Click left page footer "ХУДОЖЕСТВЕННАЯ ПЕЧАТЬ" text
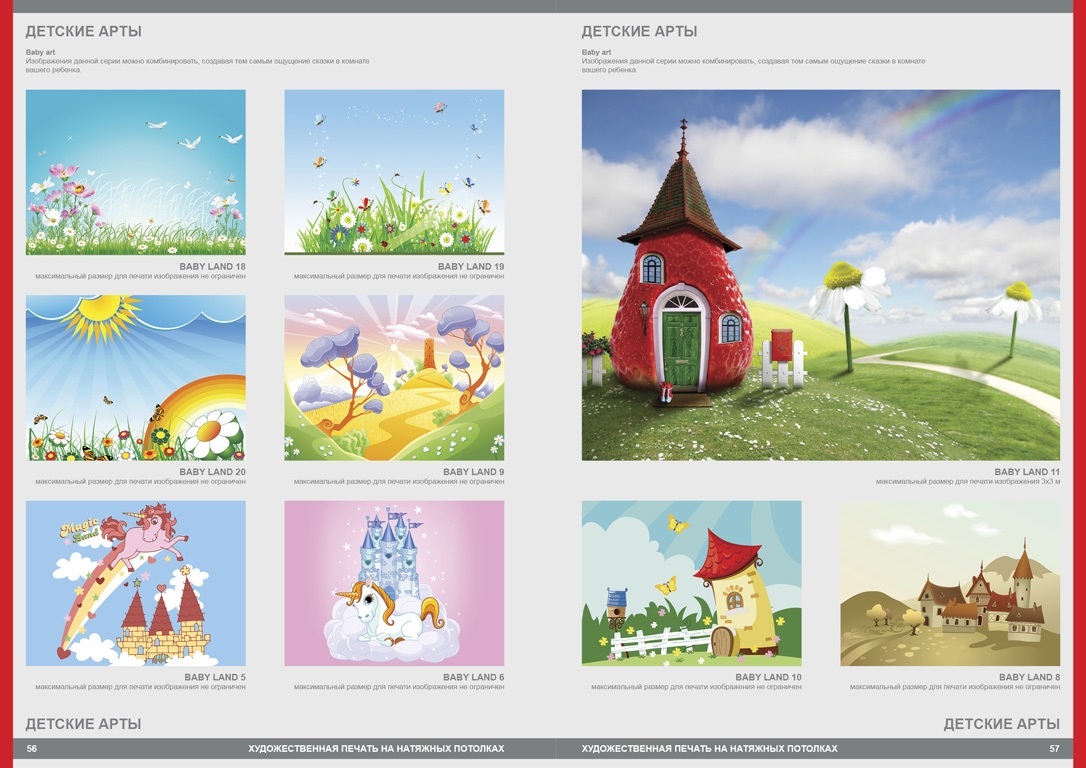 (x=376, y=748)
